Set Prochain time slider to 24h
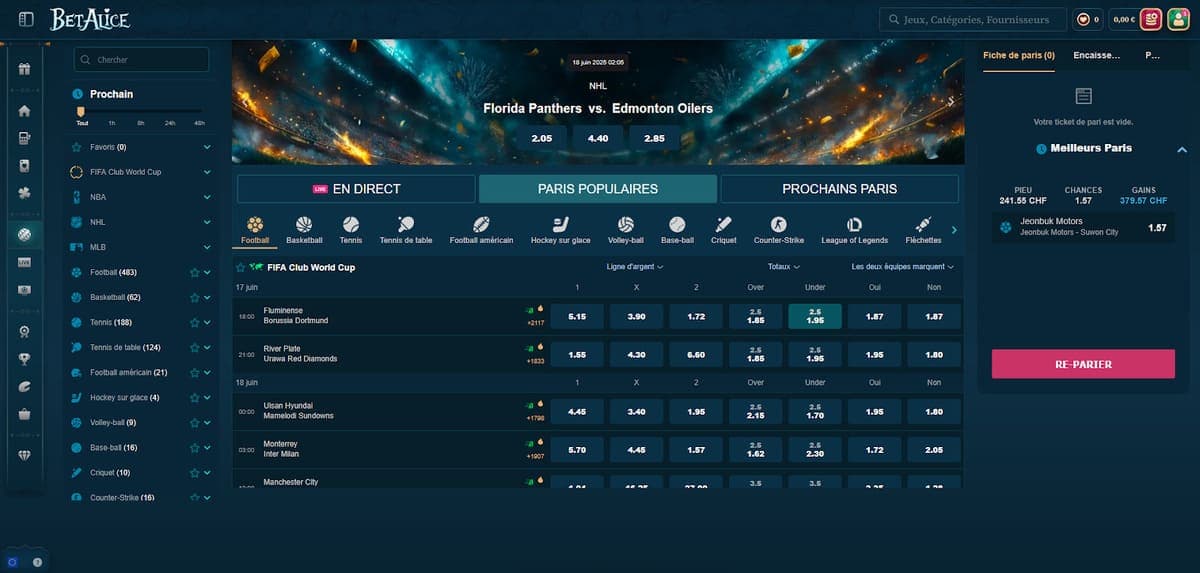Image resolution: width=1200 pixels, height=573 pixels. click(x=171, y=122)
